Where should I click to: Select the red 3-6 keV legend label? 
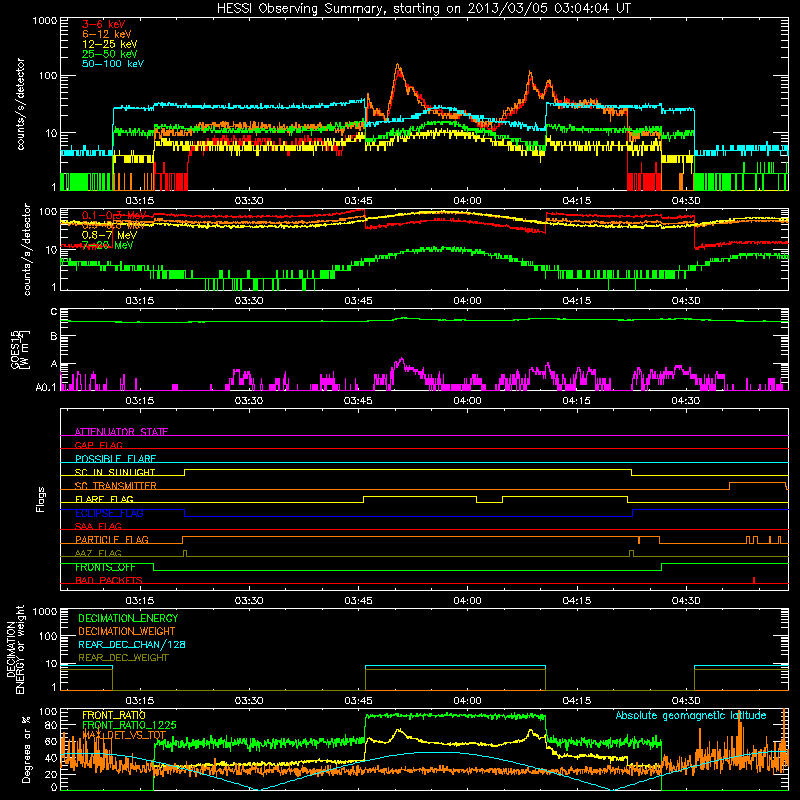(x=103, y=24)
